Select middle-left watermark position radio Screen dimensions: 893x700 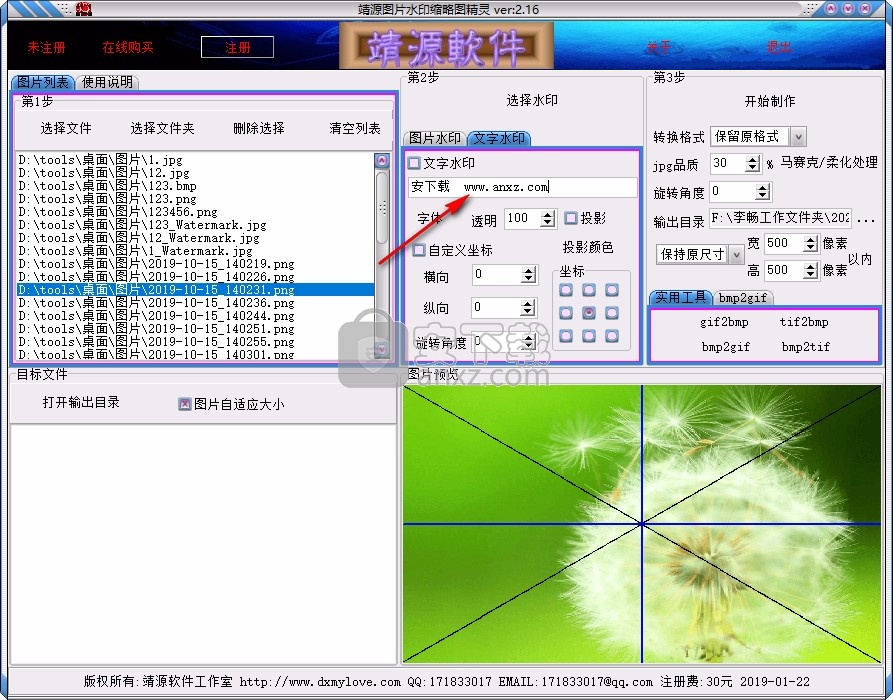pyautogui.click(x=566, y=313)
